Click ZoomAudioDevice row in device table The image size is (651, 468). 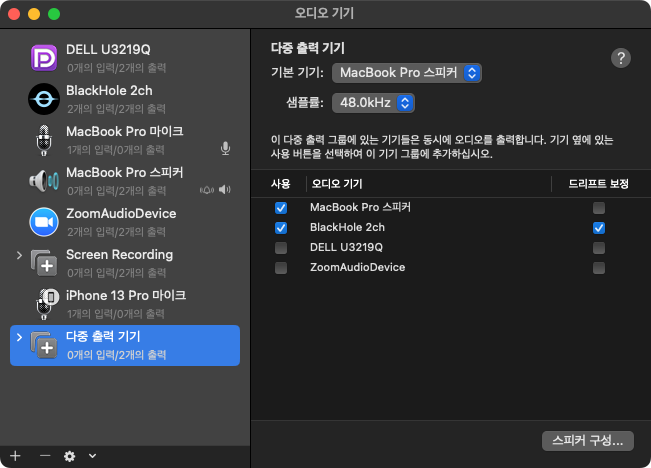pos(451,268)
